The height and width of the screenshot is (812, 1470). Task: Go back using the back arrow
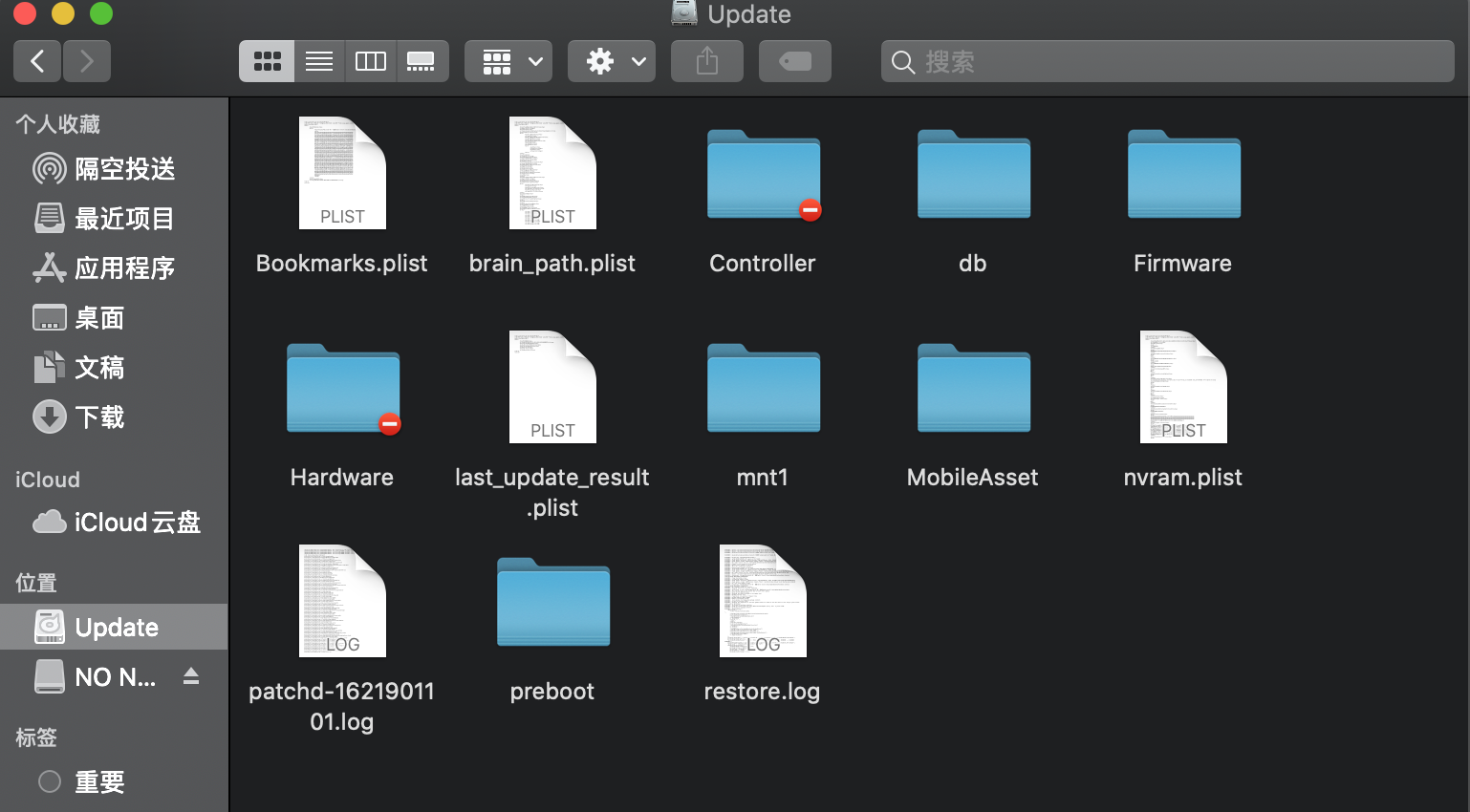(x=38, y=62)
